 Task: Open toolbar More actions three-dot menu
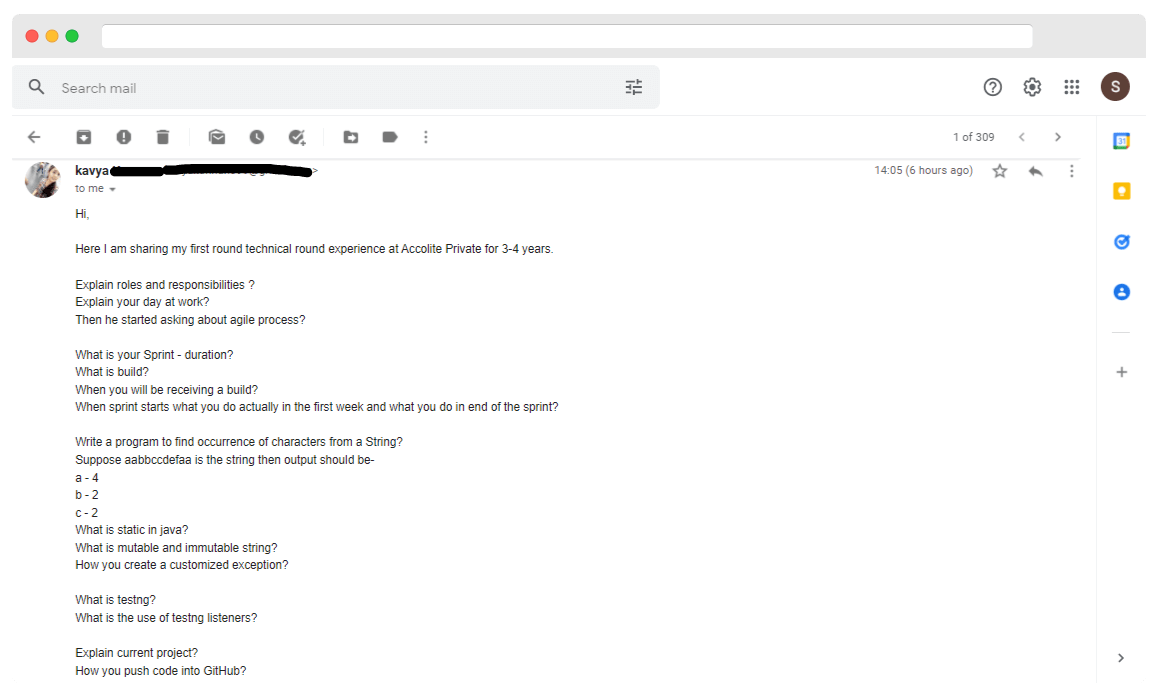425,137
